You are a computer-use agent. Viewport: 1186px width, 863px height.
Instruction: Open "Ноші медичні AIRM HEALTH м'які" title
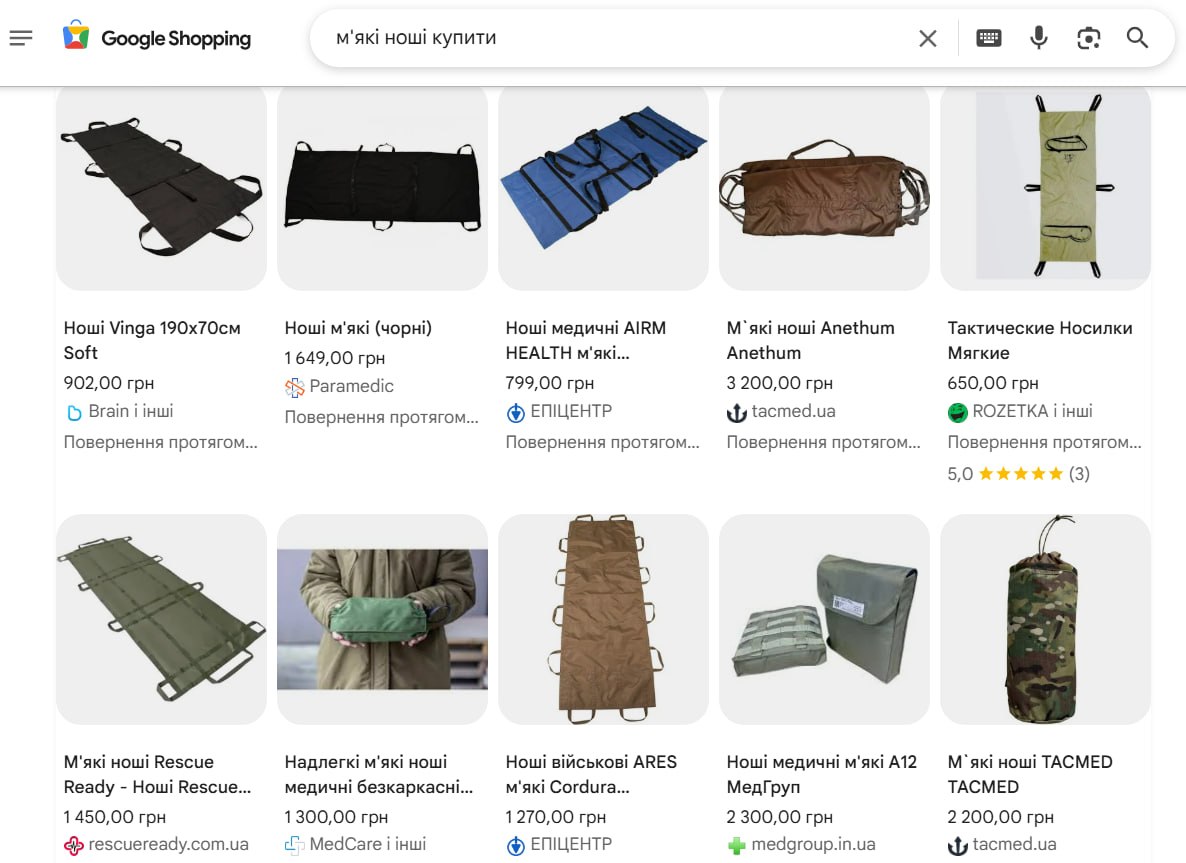click(x=585, y=340)
